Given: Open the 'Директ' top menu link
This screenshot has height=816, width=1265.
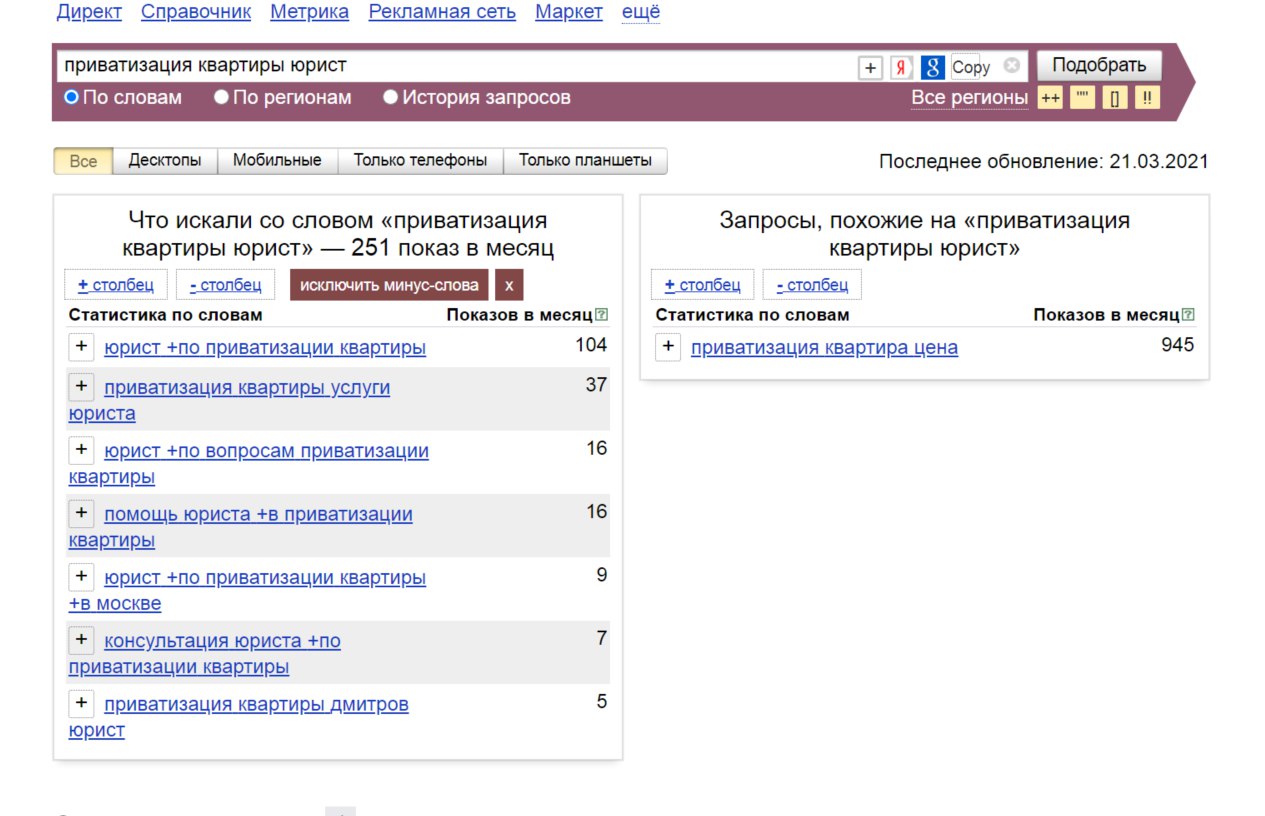Looking at the screenshot, I should tap(89, 12).
